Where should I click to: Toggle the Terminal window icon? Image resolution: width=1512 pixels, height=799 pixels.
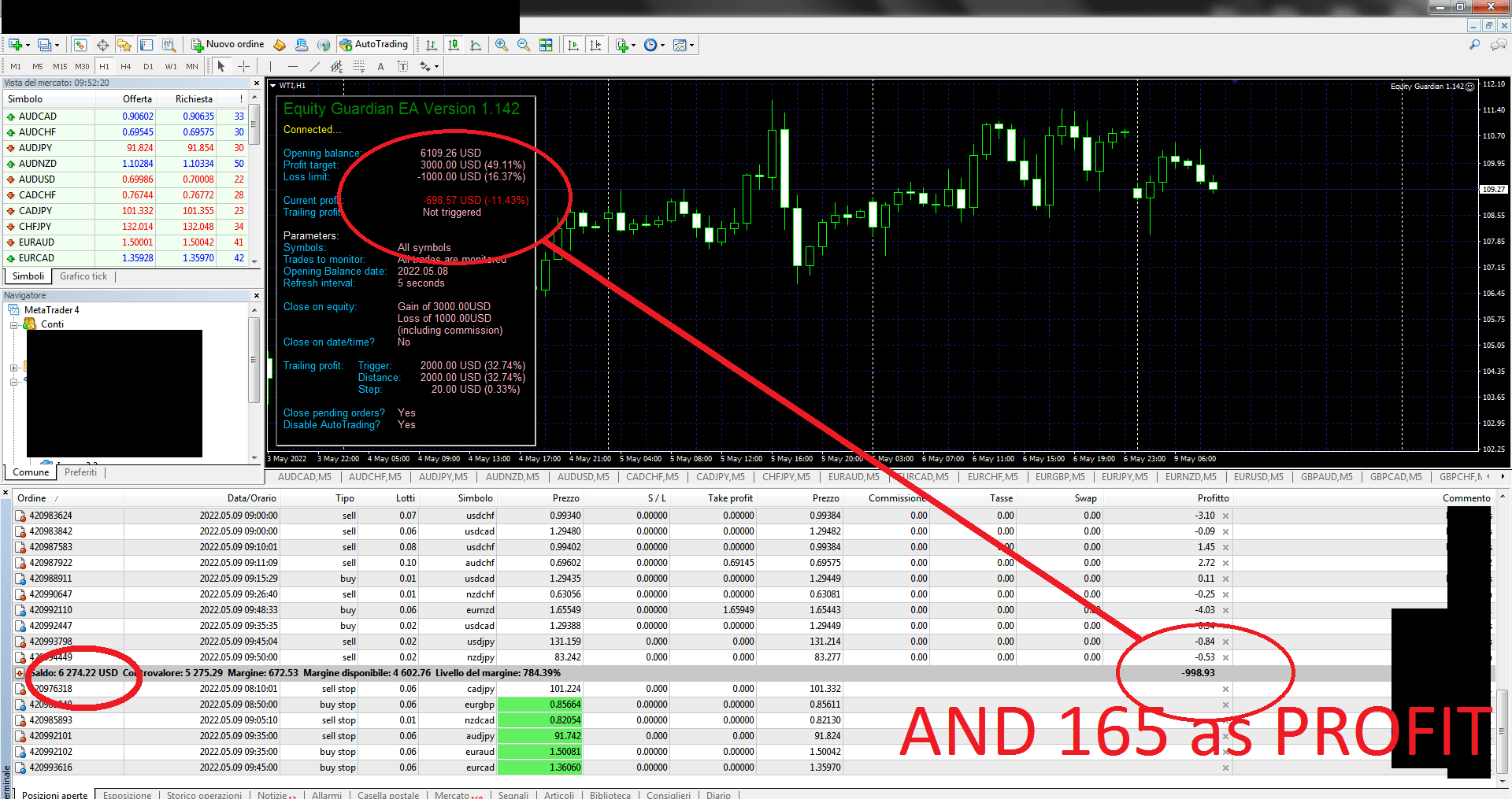(x=146, y=45)
